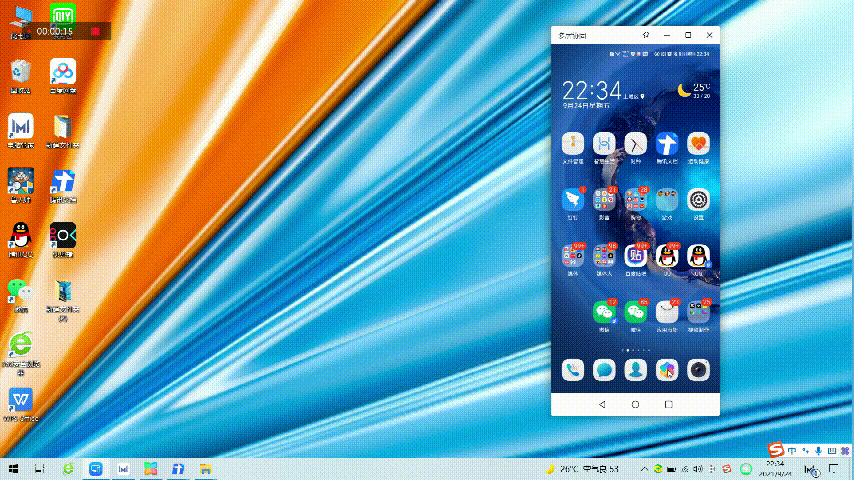
Task: Open the clock app on phone screen
Action: coord(635,144)
